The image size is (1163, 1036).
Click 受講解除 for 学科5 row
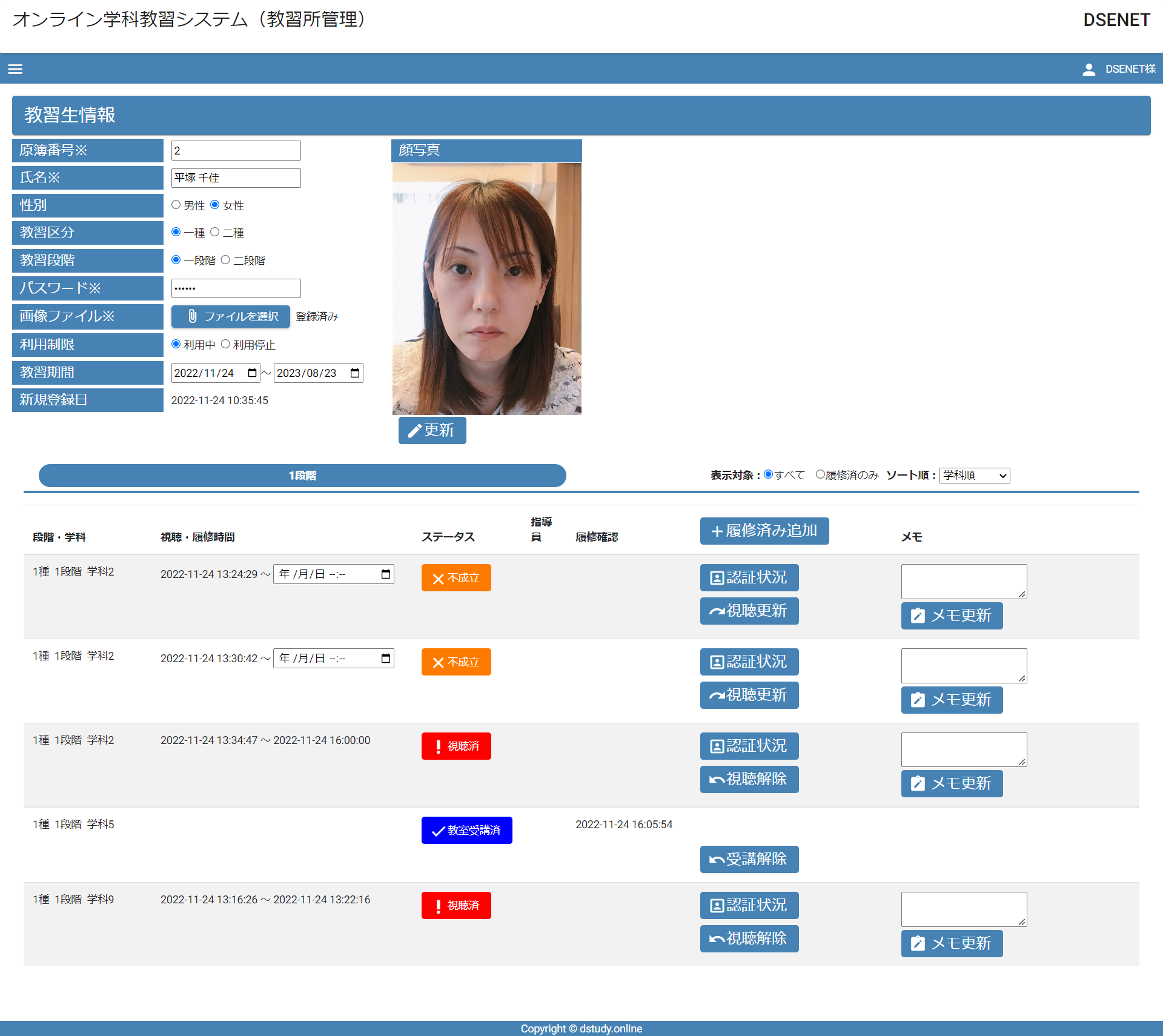coord(749,859)
